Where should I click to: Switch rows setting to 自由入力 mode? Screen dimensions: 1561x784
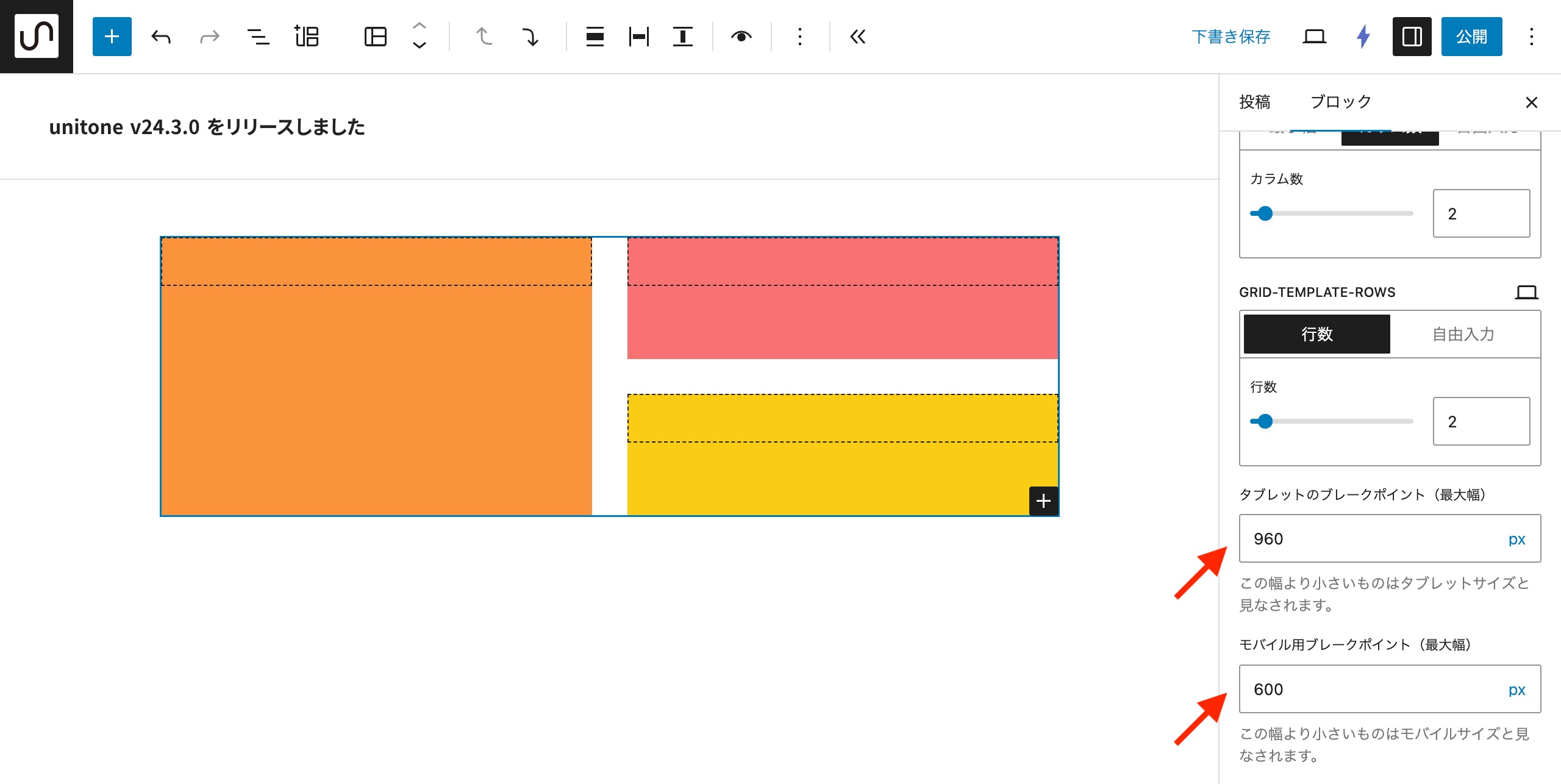click(x=1463, y=334)
